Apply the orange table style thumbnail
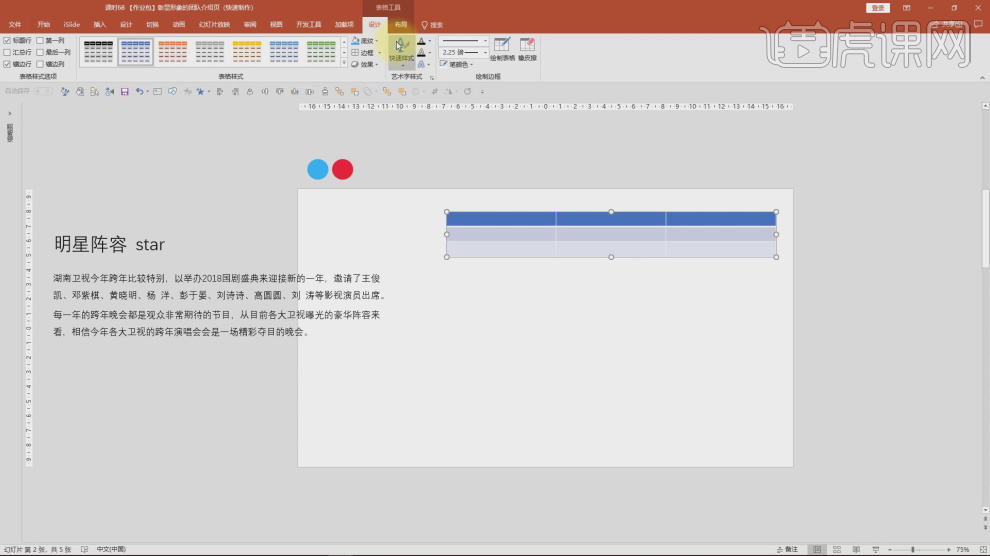Image resolution: width=990 pixels, height=556 pixels. tap(172, 52)
